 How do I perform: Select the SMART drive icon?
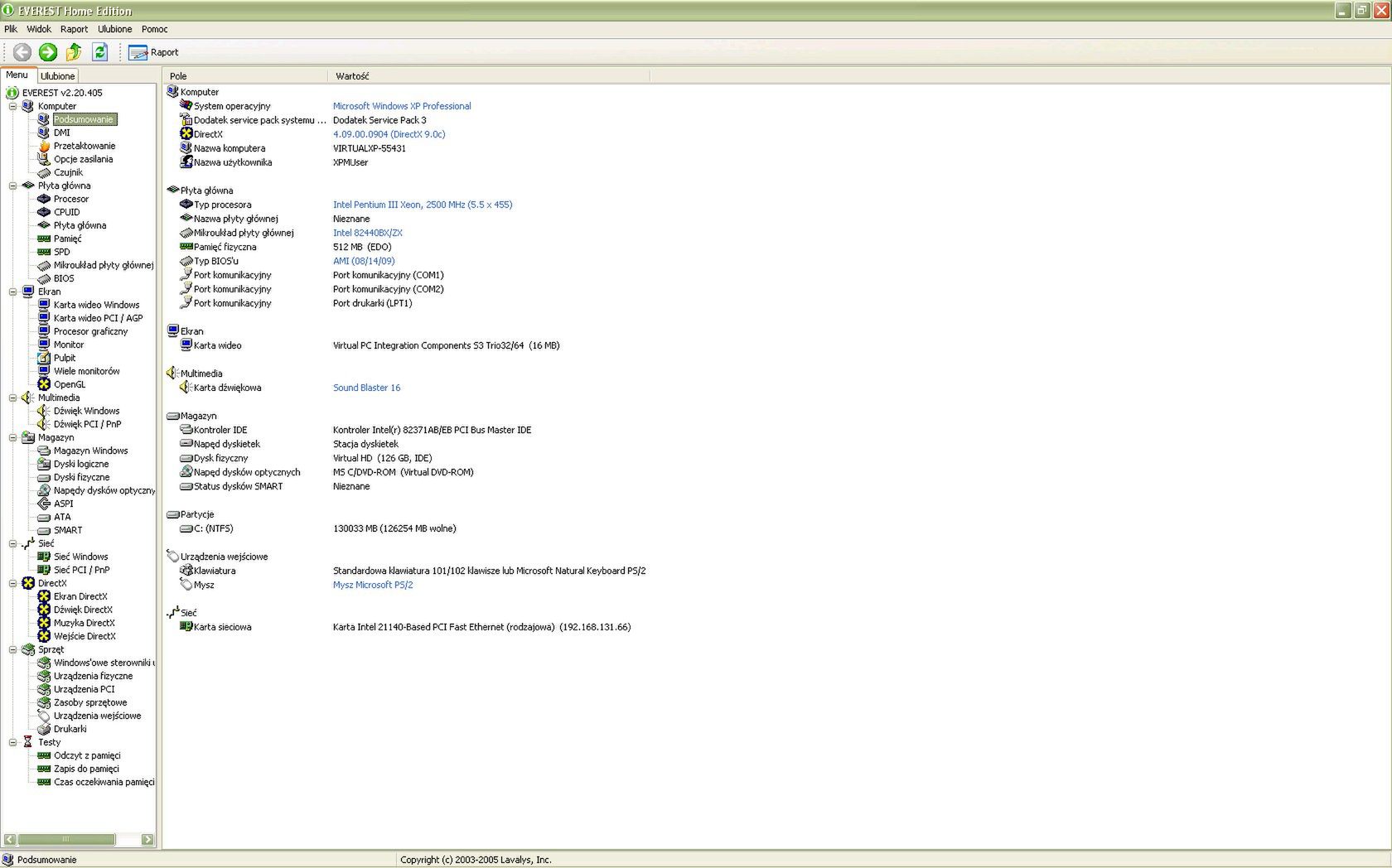[x=44, y=530]
